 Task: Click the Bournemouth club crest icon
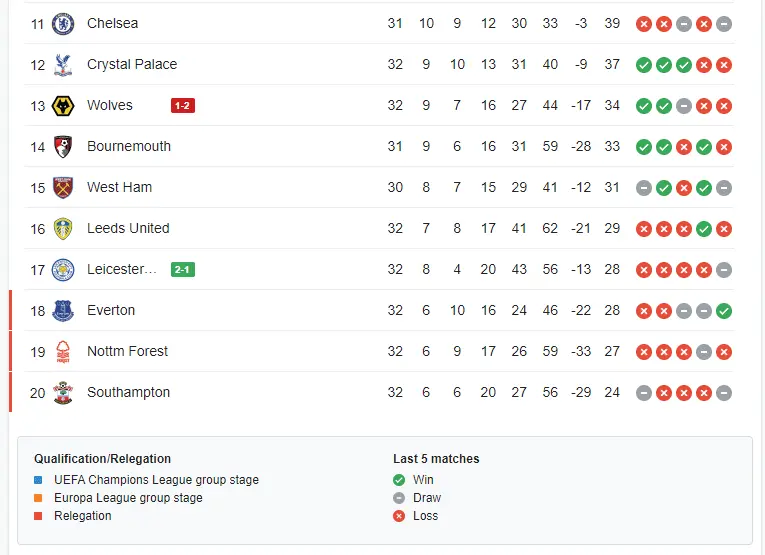pos(63,146)
